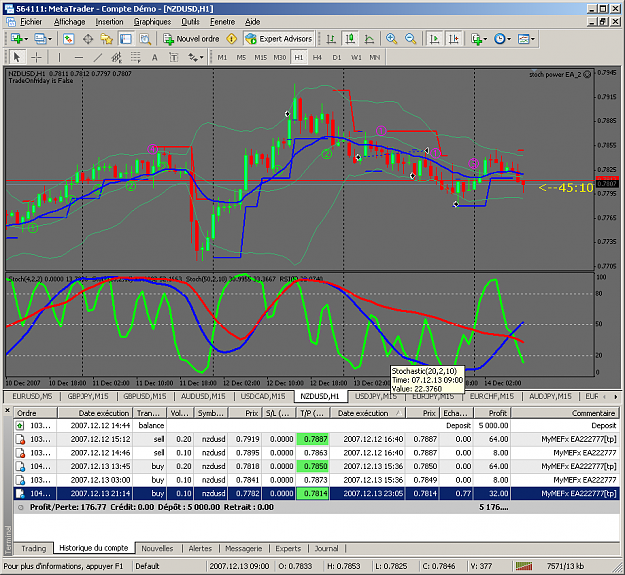Switch to AUDJPY,M15 chart tab

(x=550, y=396)
